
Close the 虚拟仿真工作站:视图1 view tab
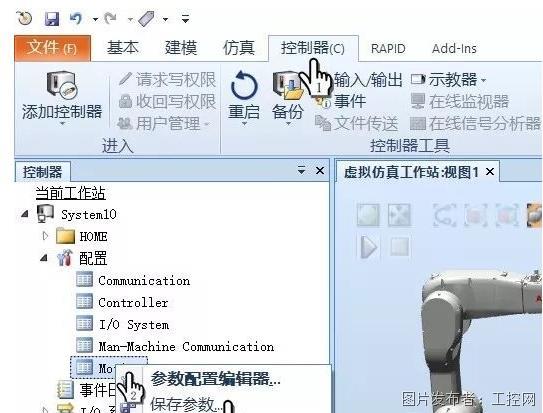point(490,172)
